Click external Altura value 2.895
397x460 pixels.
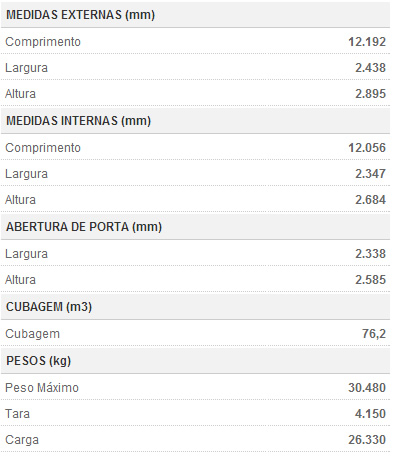point(370,94)
